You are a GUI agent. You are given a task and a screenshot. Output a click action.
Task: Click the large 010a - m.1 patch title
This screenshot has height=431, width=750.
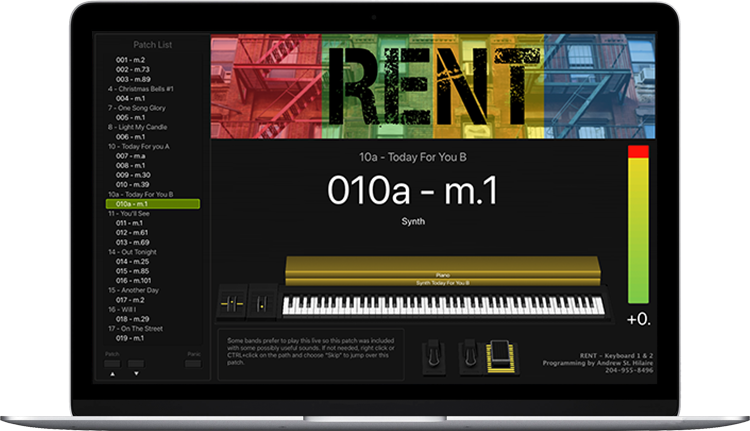(413, 190)
